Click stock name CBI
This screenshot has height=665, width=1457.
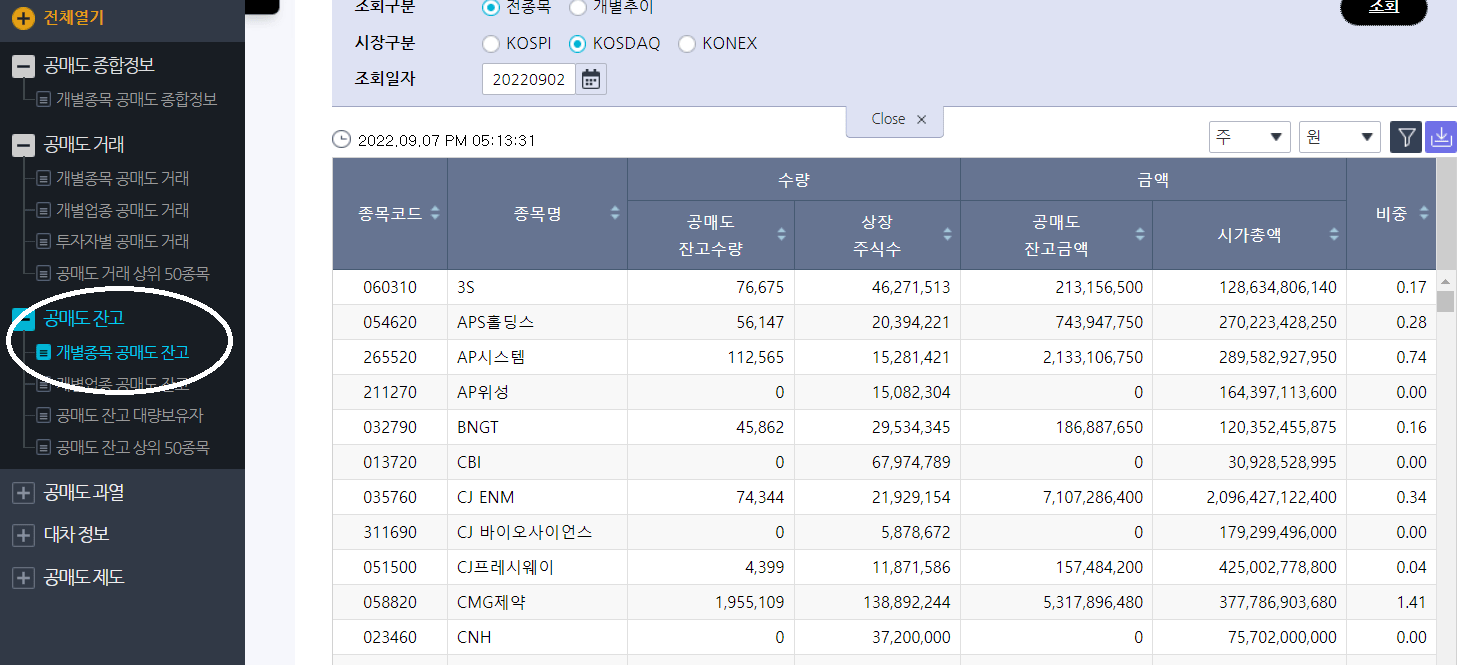(470, 462)
